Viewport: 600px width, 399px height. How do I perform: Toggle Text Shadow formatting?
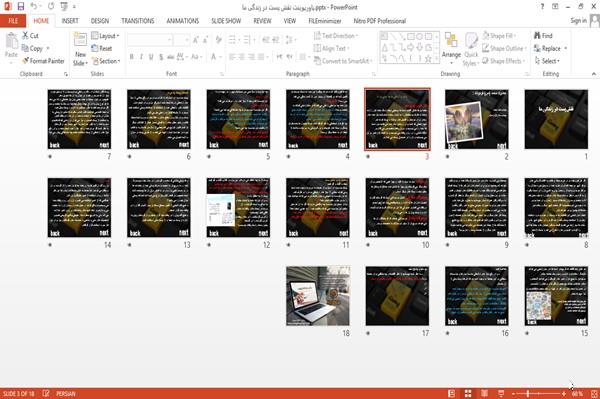(x=161, y=57)
